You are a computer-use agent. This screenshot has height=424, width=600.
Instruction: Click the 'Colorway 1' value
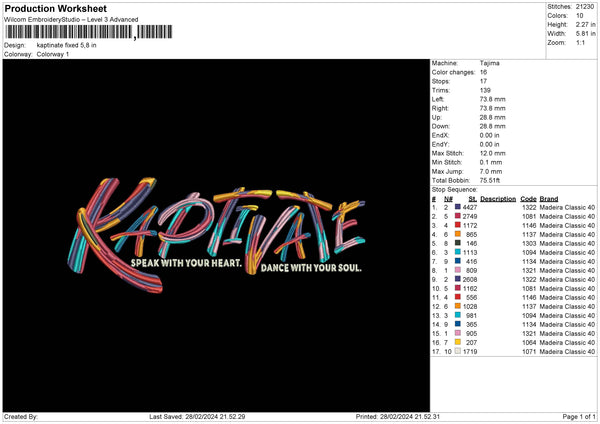(53, 54)
